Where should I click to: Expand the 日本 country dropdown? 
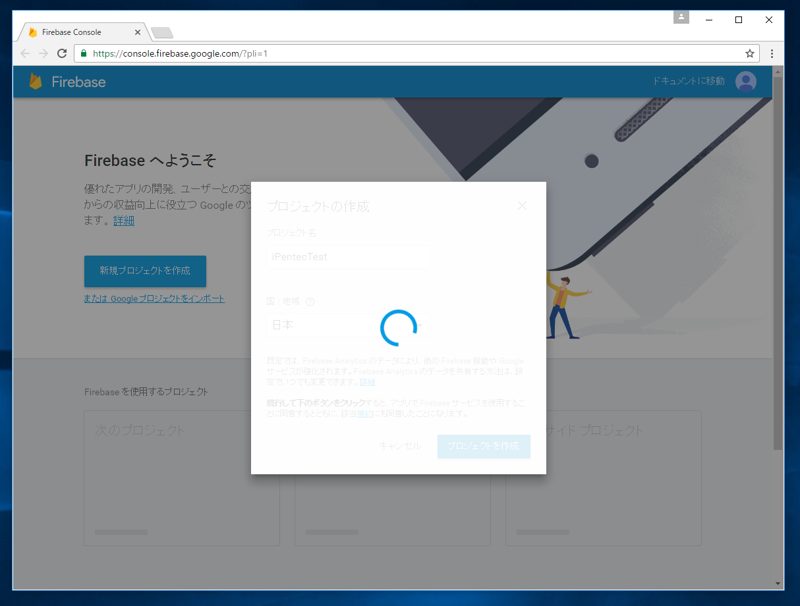tap(348, 325)
